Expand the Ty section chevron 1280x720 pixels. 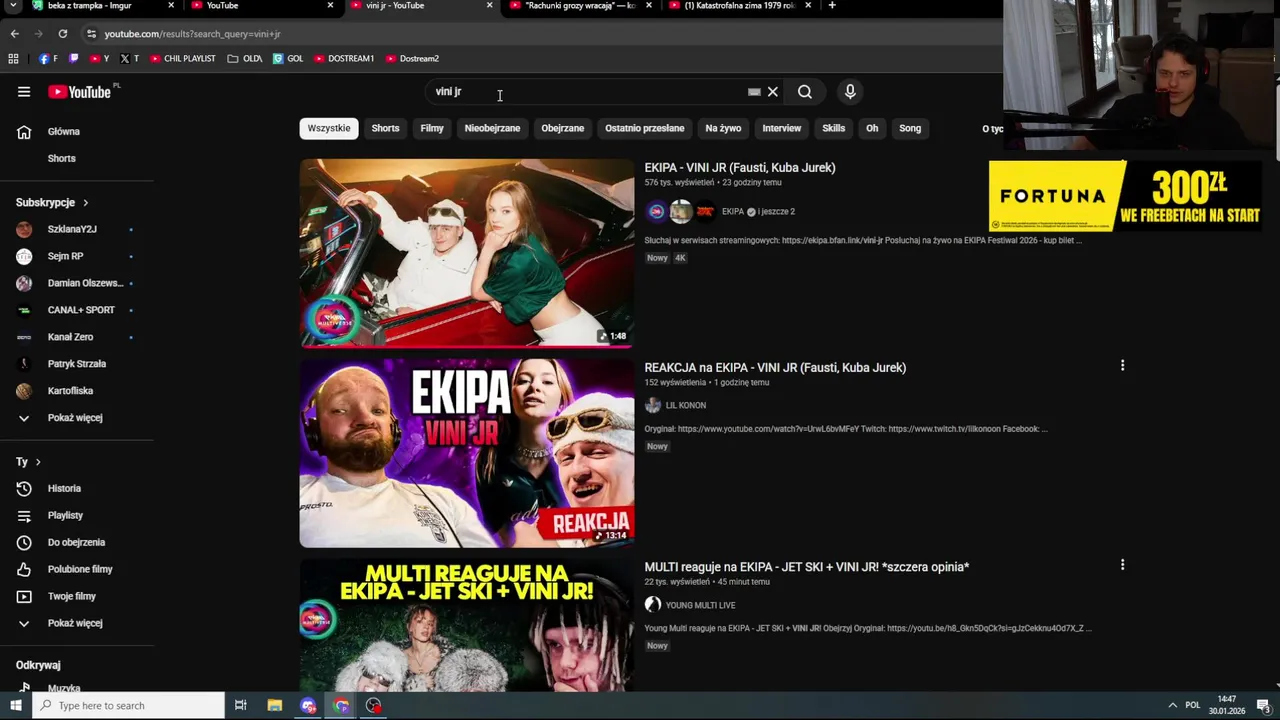(38, 462)
